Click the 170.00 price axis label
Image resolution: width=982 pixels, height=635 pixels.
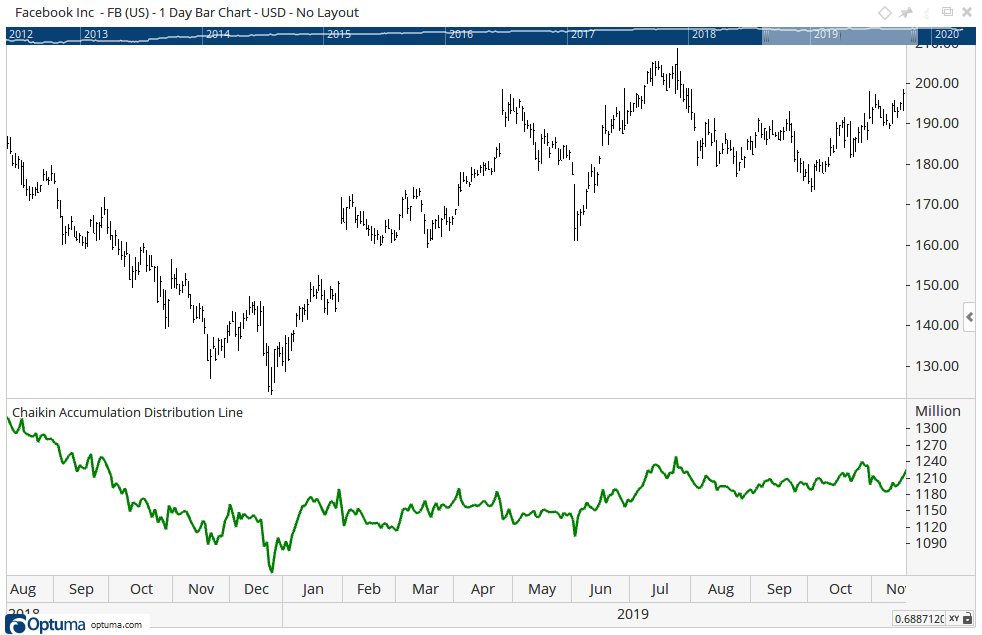click(x=937, y=204)
